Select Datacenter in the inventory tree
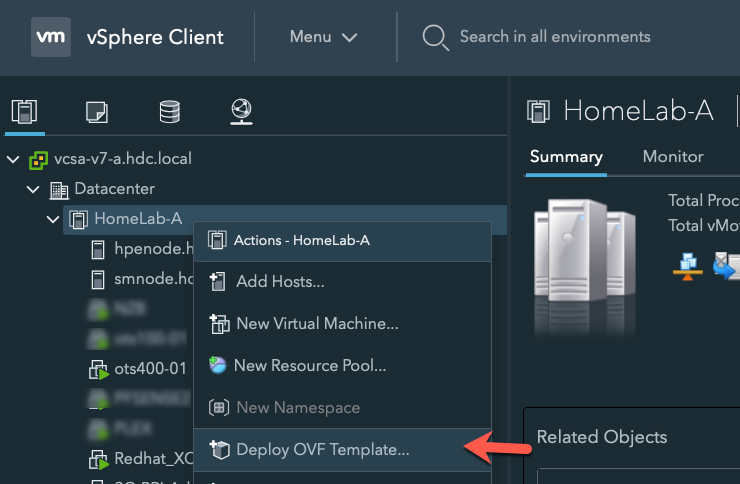740x484 pixels. tap(115, 189)
